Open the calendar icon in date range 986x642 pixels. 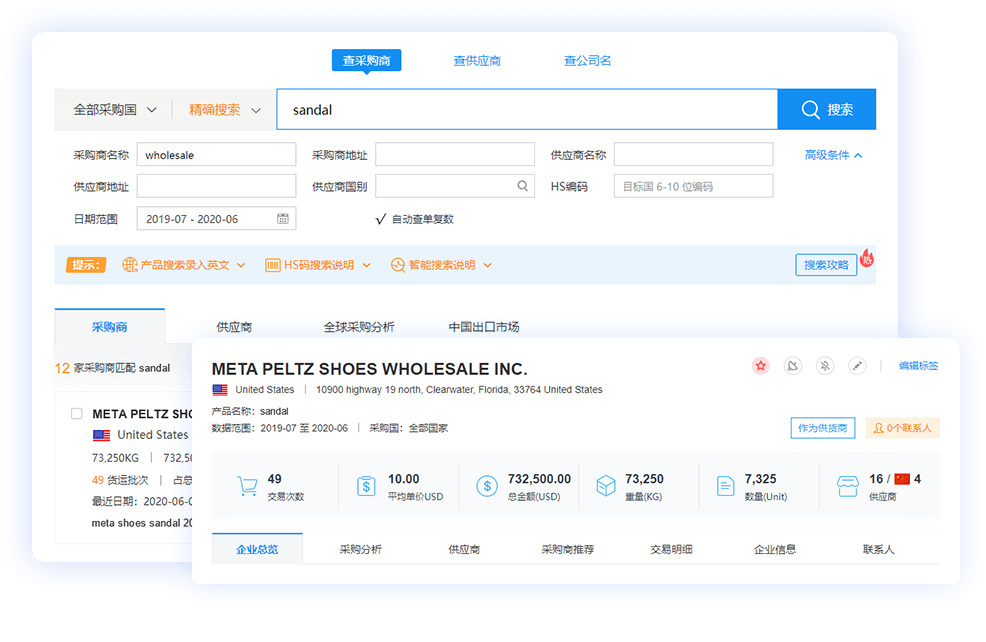pos(283,218)
